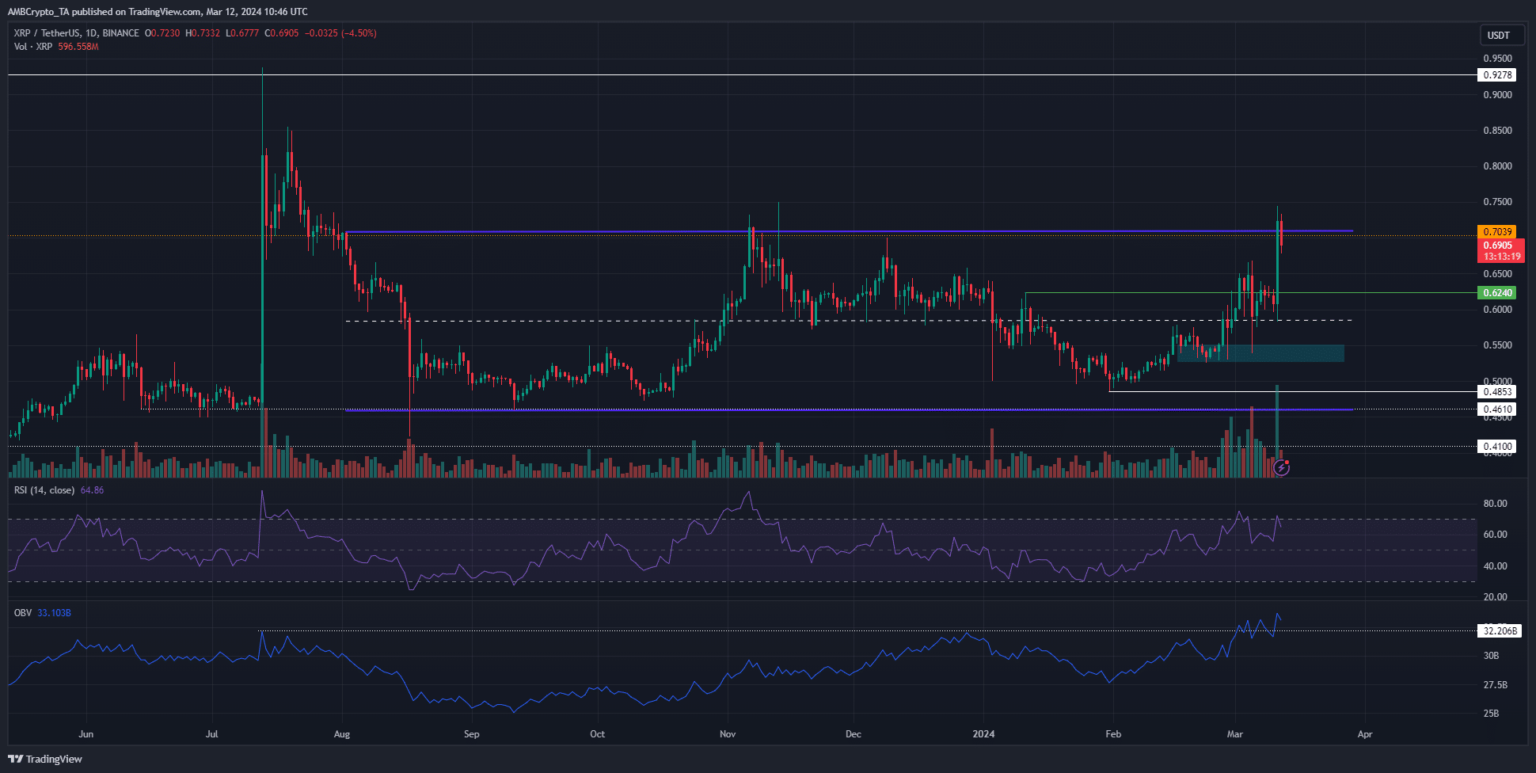Select the 0.4100 price level label
This screenshot has width=1536, height=773.
(1499, 446)
